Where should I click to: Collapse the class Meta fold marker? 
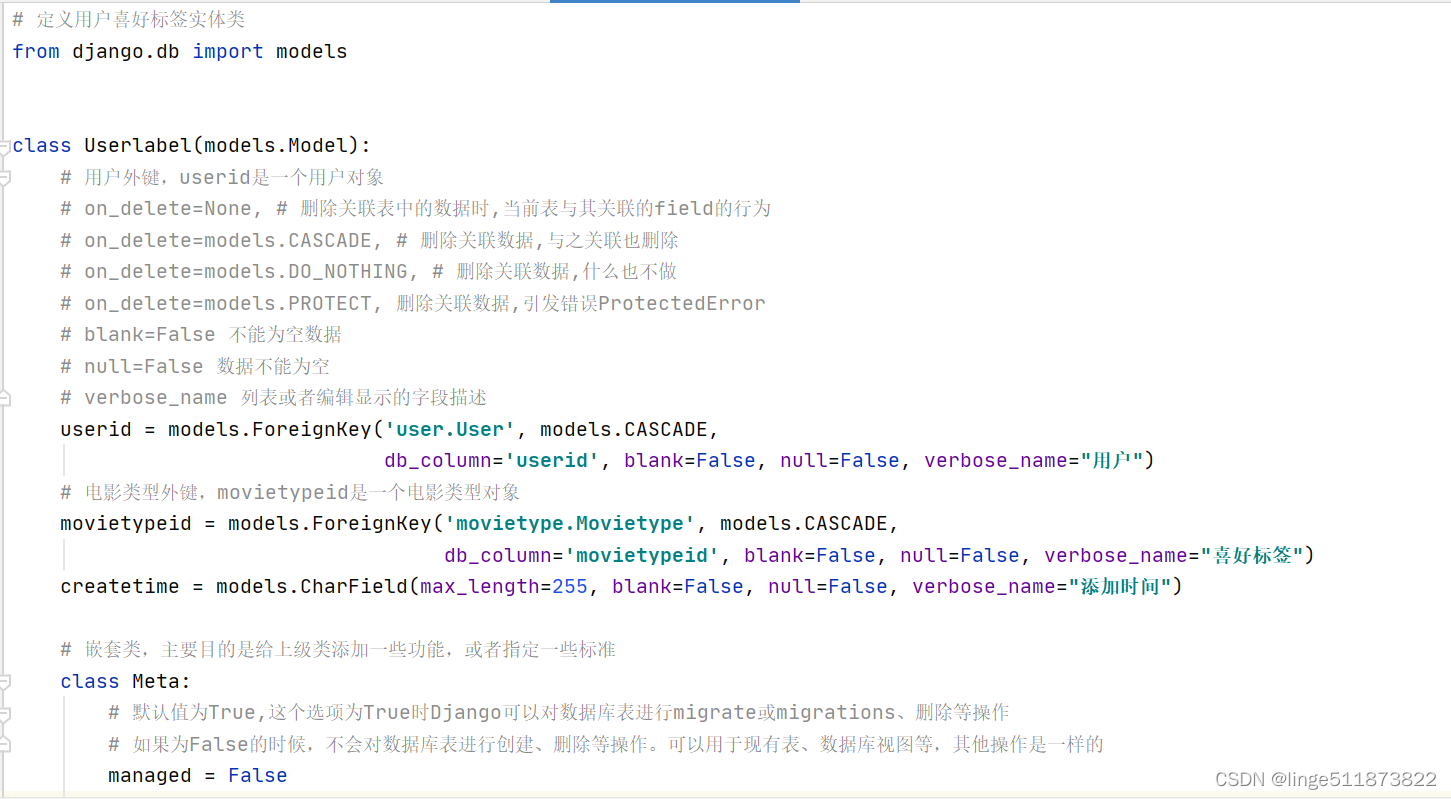tap(4, 682)
